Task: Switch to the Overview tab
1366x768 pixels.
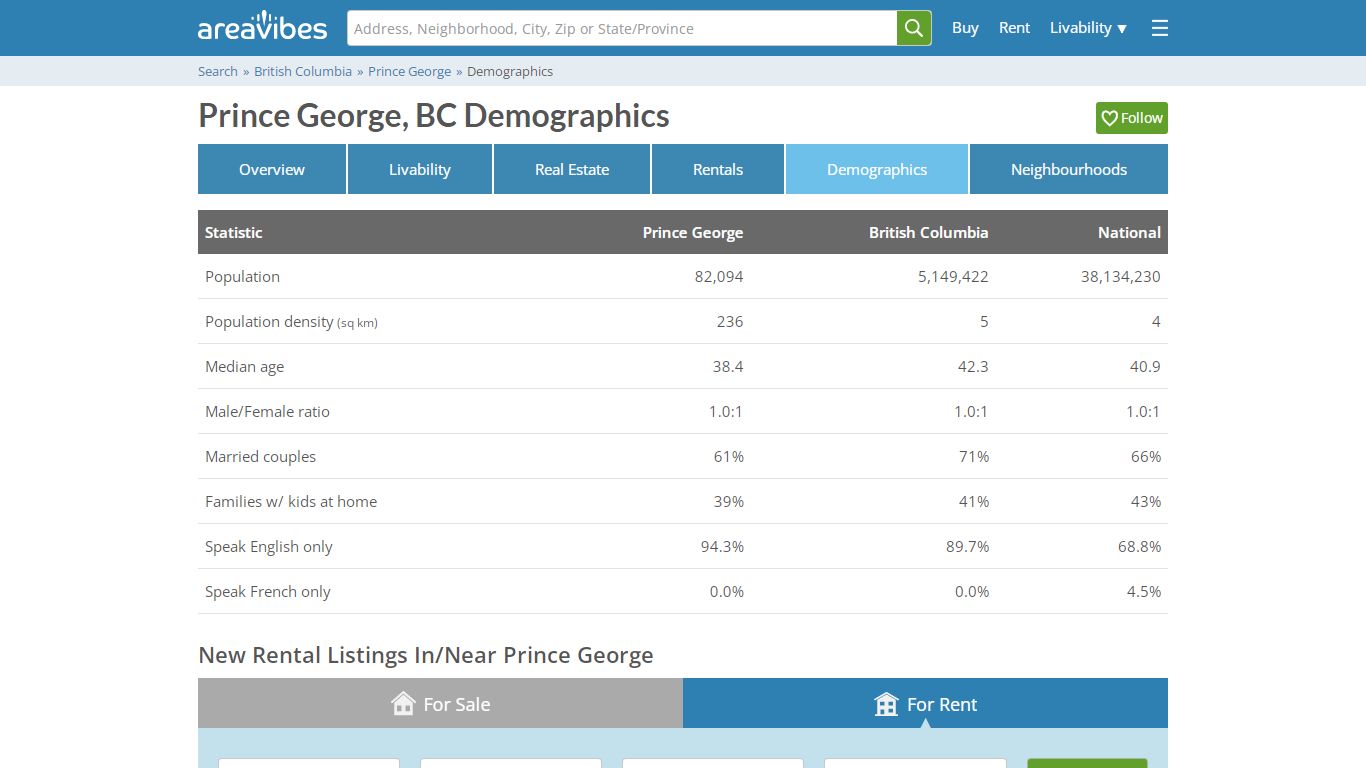Action: coord(272,169)
